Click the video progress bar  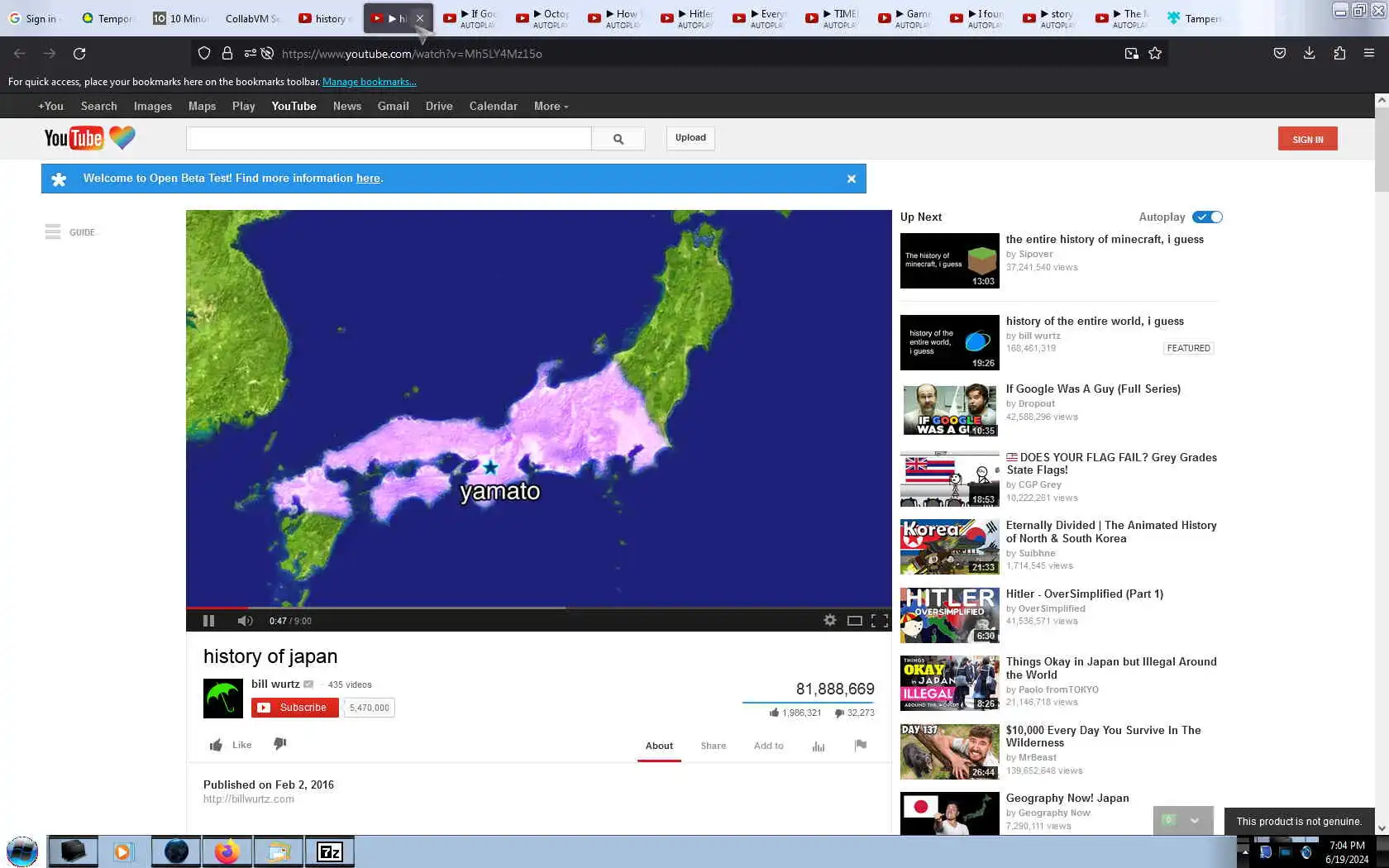[x=538, y=608]
